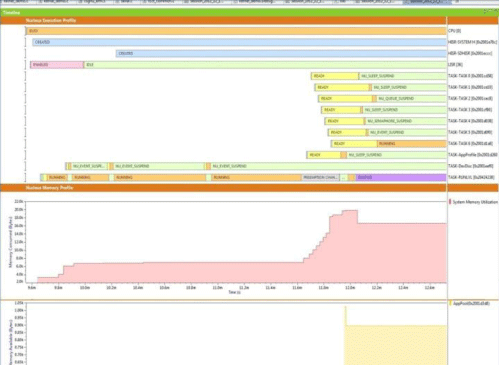The width and height of the screenshot is (499, 365).
Task: Click 10.0m tick on time axis
Action: [85, 288]
